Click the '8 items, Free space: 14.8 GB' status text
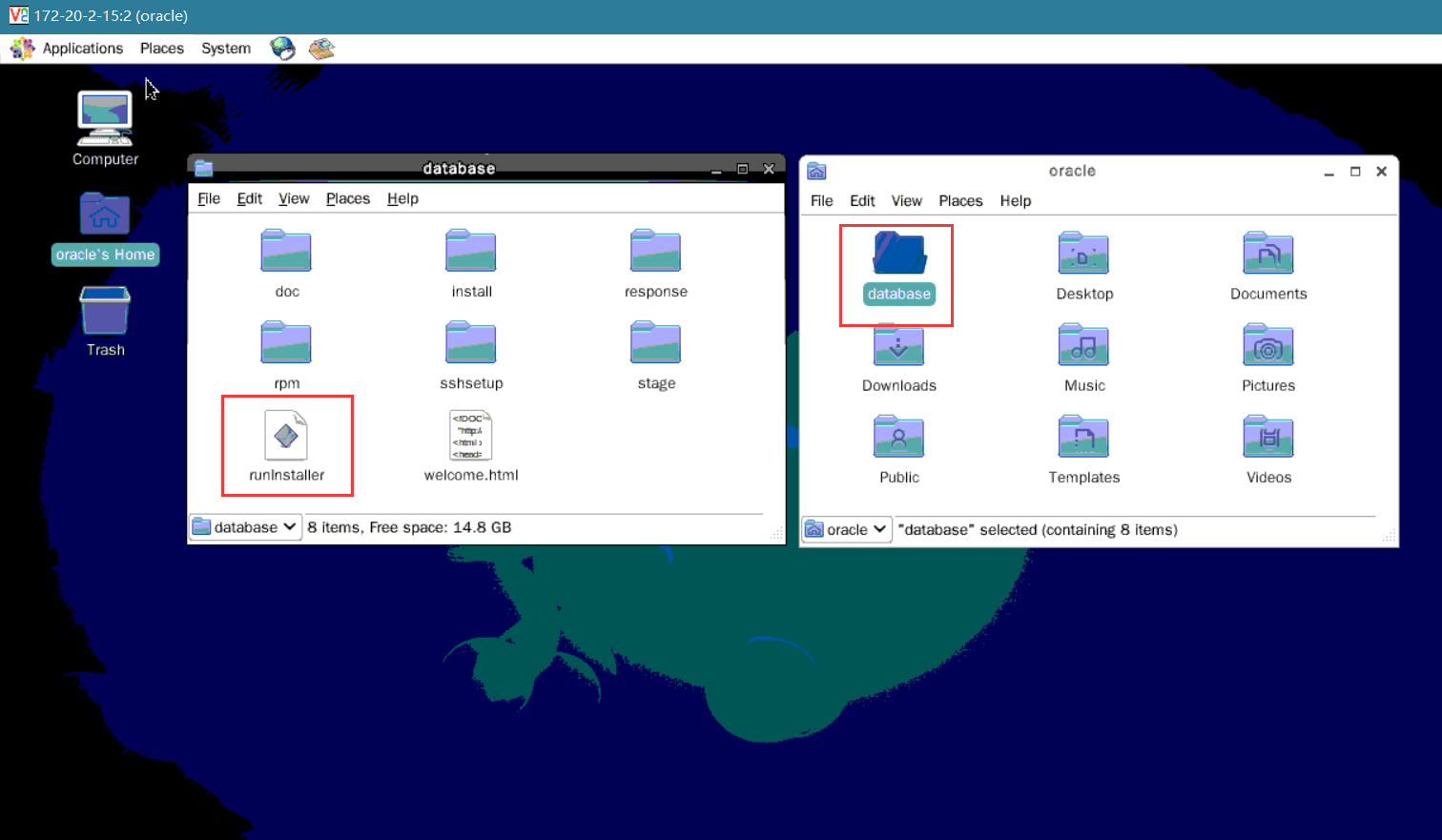The height and width of the screenshot is (840, 1442). pyautogui.click(x=409, y=527)
